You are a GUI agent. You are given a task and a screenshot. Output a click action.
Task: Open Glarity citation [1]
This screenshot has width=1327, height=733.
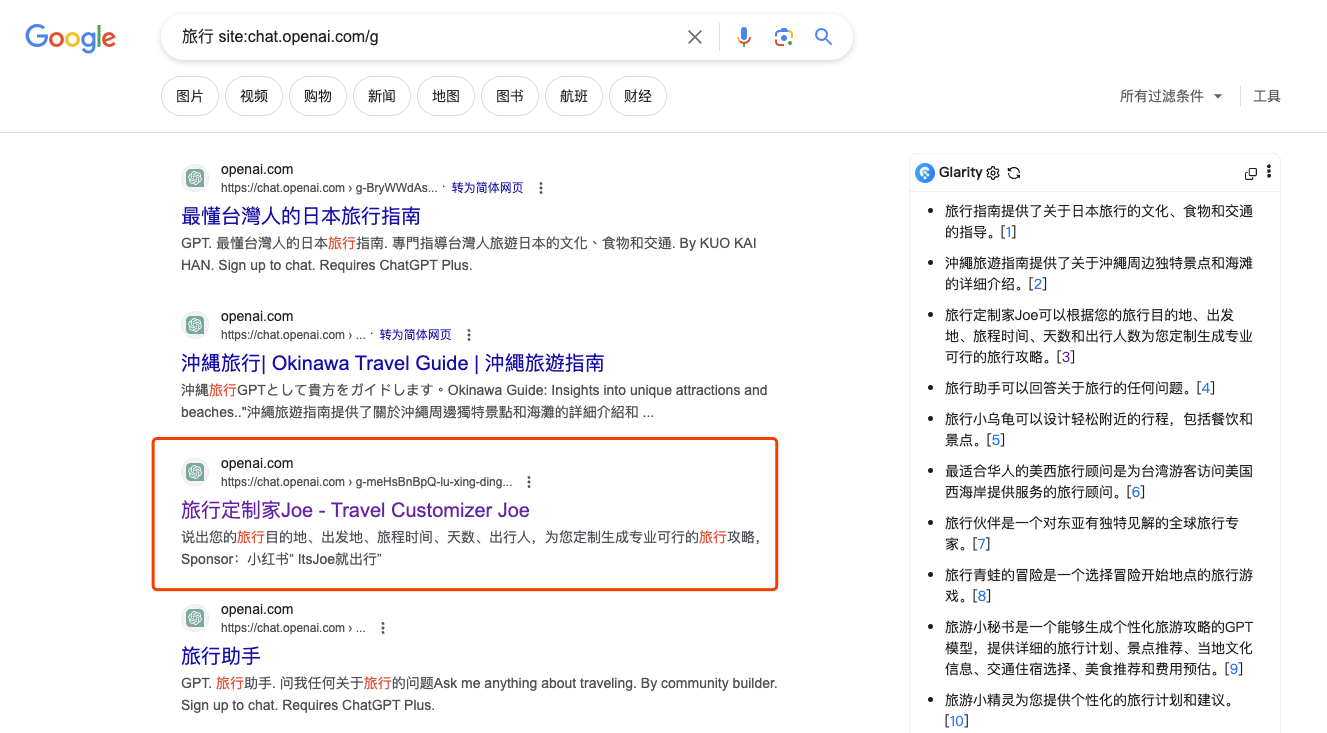point(1008,232)
